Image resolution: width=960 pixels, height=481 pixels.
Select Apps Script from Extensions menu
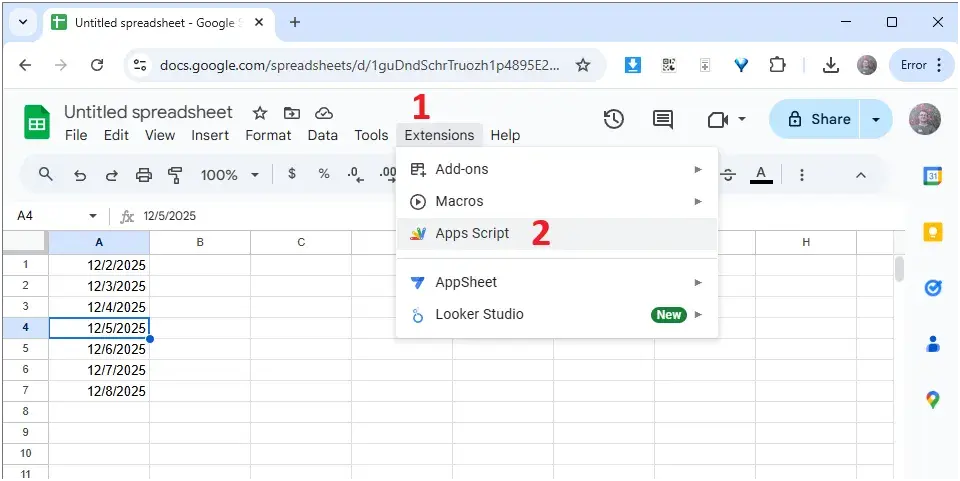point(472,234)
